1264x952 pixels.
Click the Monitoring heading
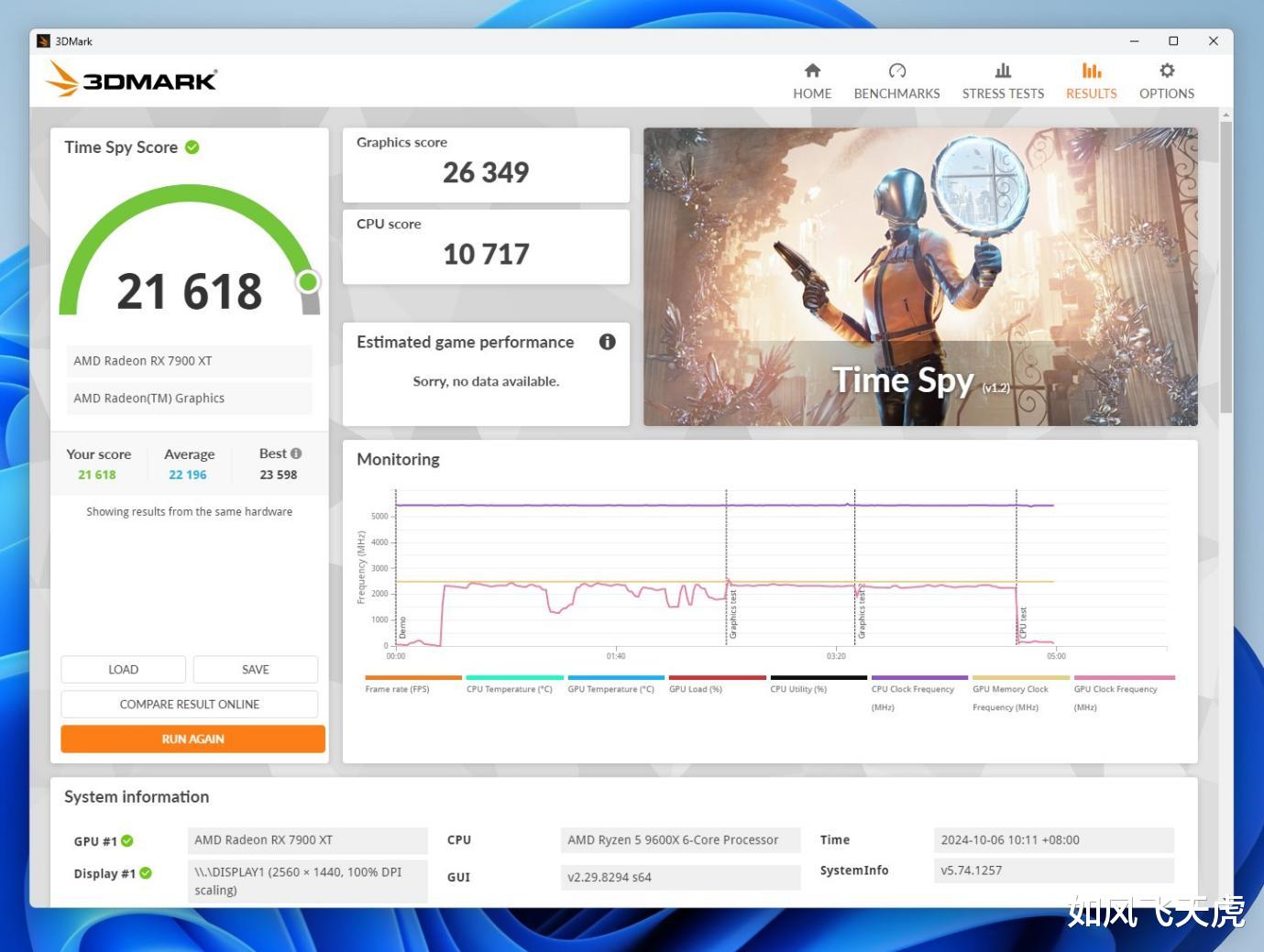coord(398,460)
